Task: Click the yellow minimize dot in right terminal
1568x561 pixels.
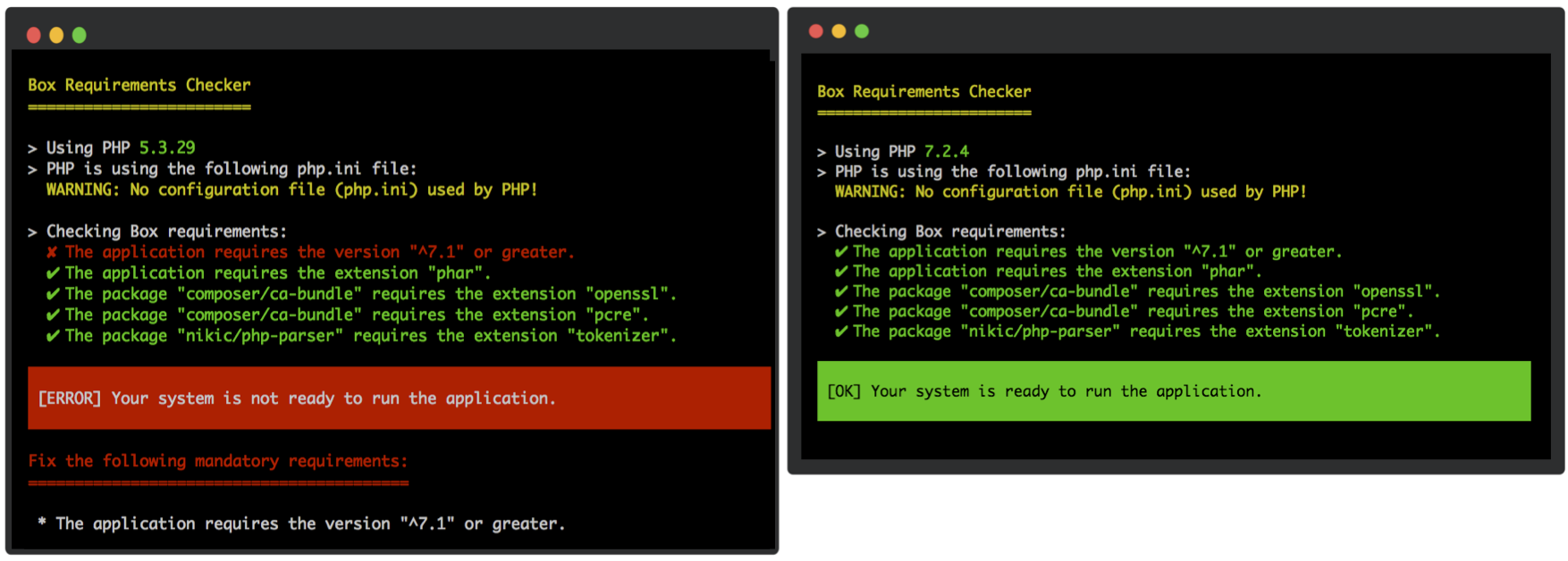Action: click(x=839, y=31)
